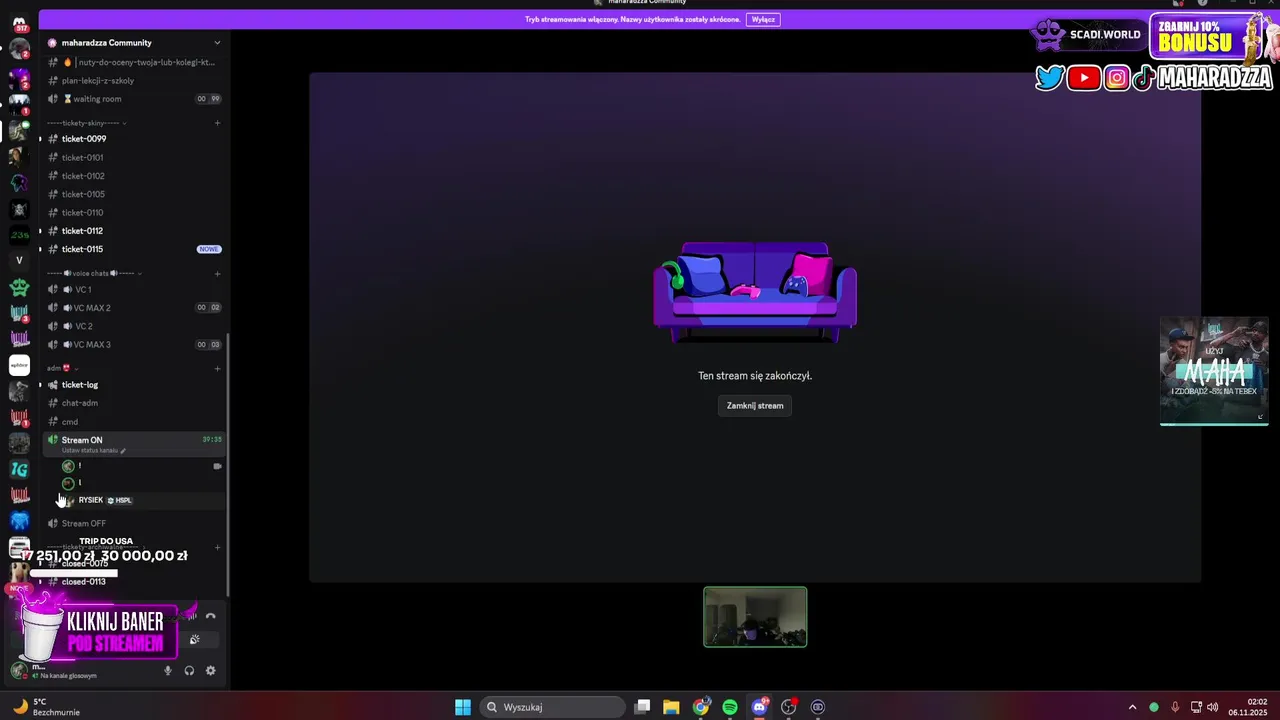1280x720 pixels.
Task: Open Chrome from the taskbar
Action: (x=701, y=707)
